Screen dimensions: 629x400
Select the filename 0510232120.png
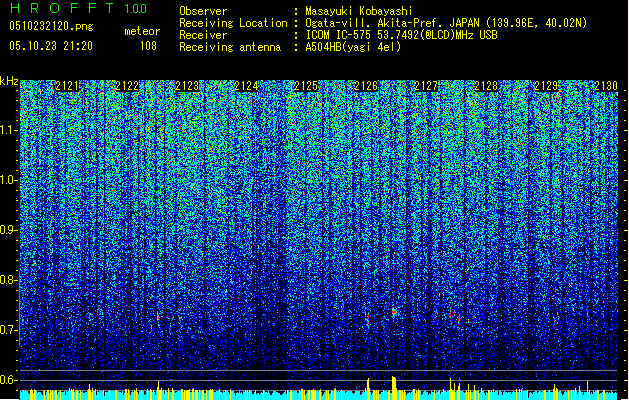pos(51,26)
